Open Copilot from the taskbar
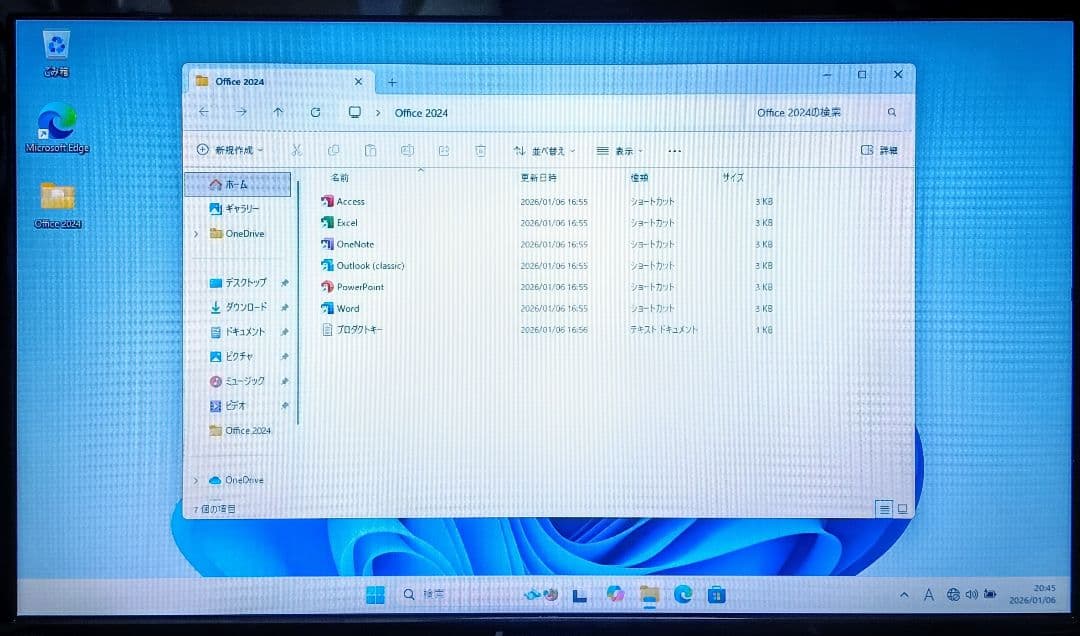 point(614,594)
